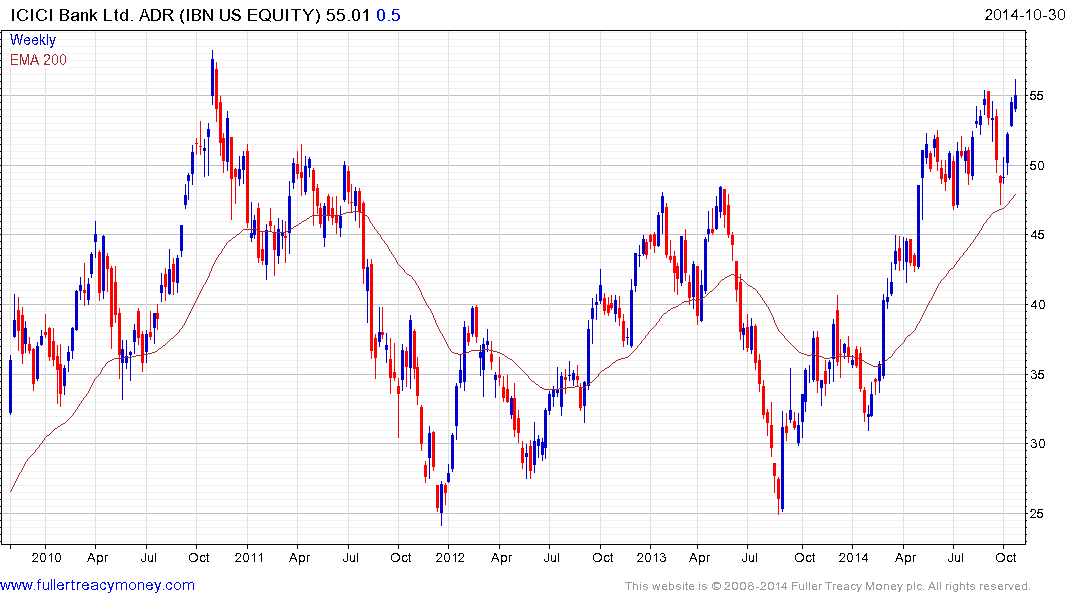
Task: Click the 35 price axis label
Action: 1037,374
